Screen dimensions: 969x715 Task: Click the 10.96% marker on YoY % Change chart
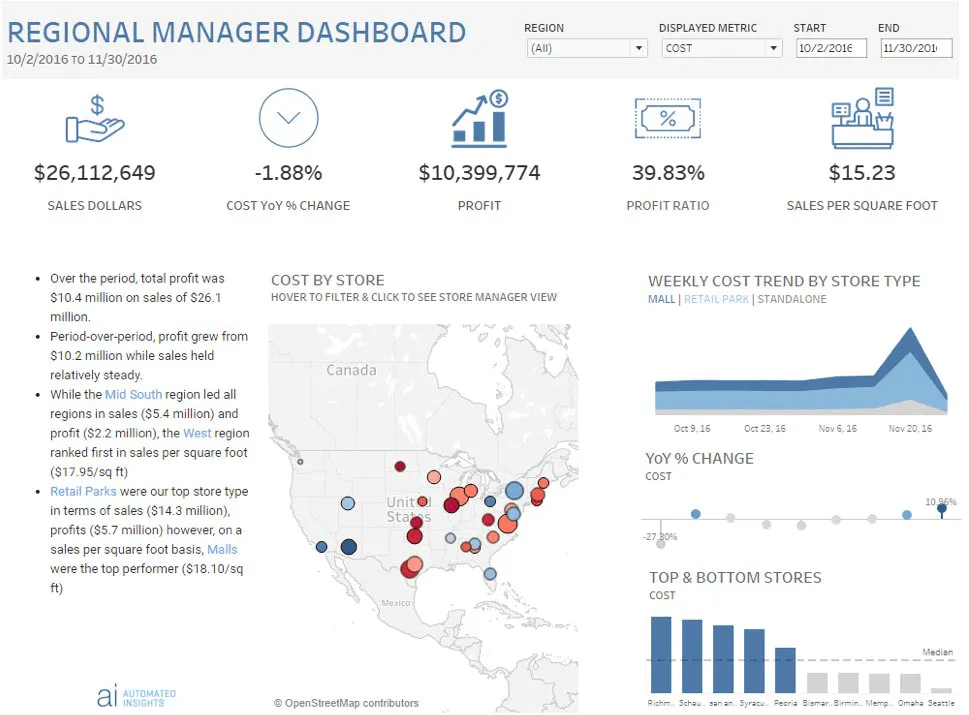point(941,509)
